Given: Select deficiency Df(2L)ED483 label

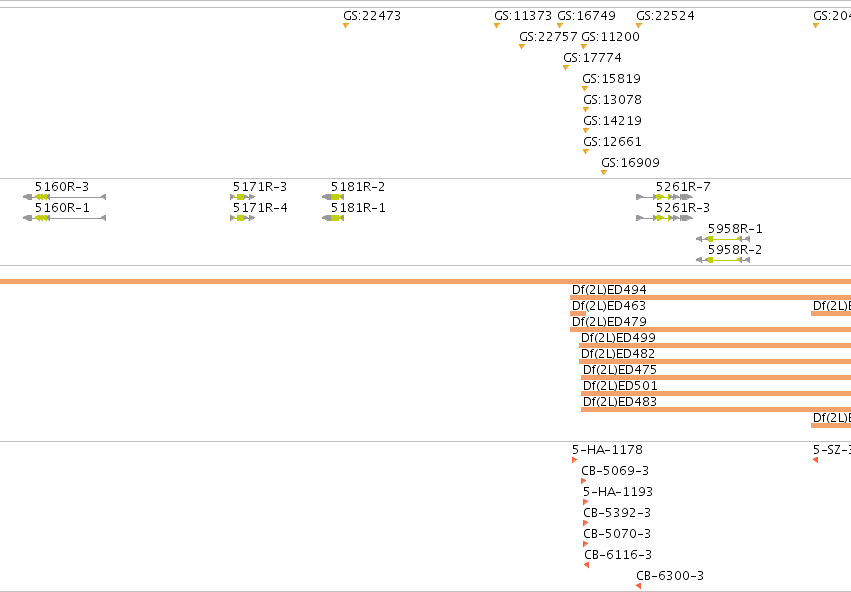Looking at the screenshot, I should click(x=620, y=402).
